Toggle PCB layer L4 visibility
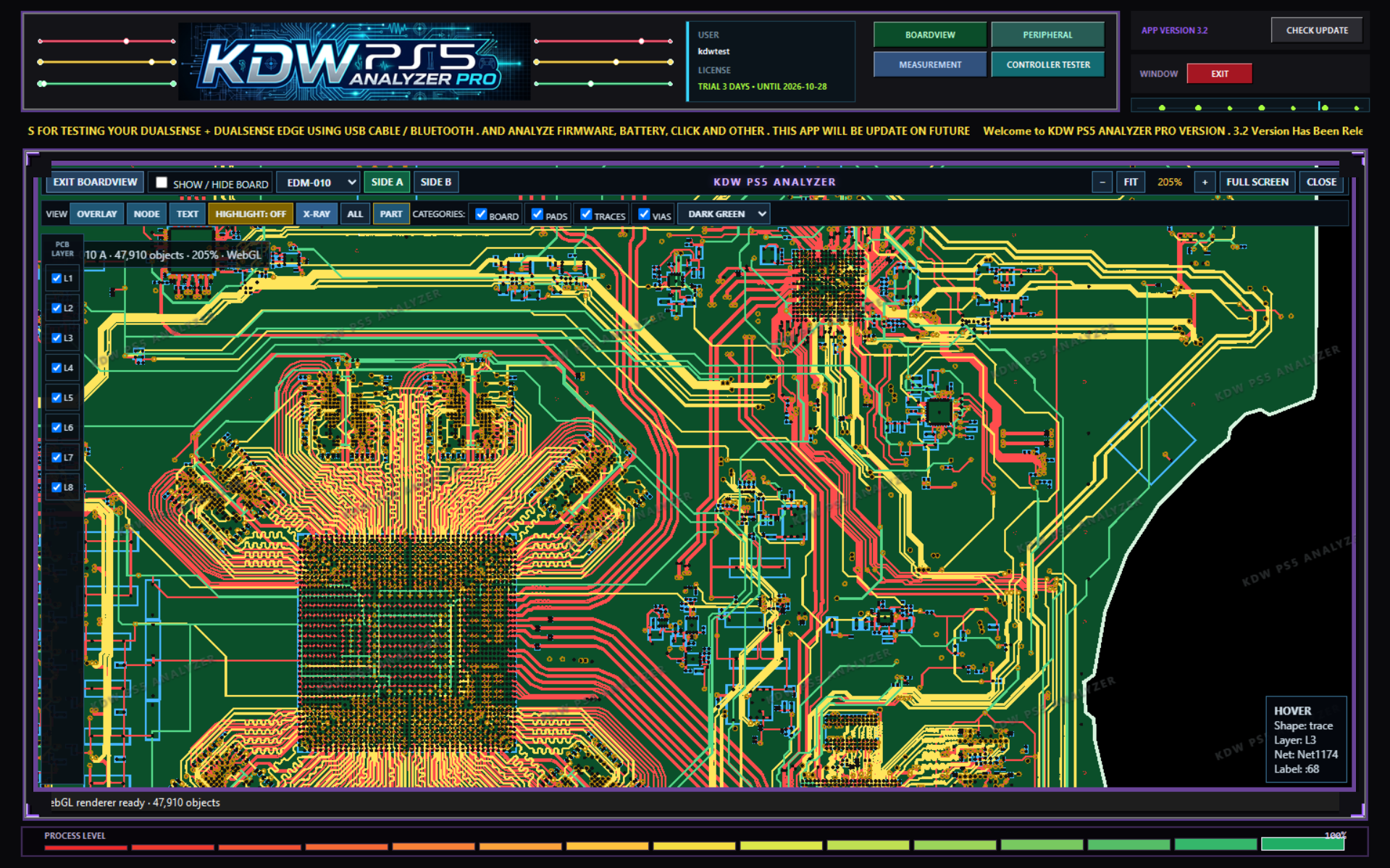This screenshot has height=868, width=1390. [56, 368]
